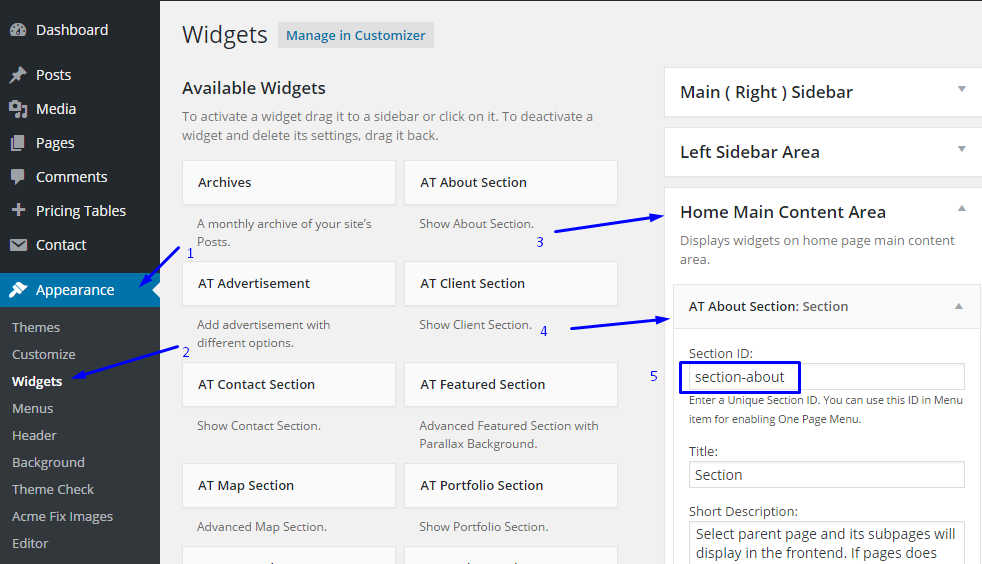Select the AT Map Section widget

[x=289, y=485]
